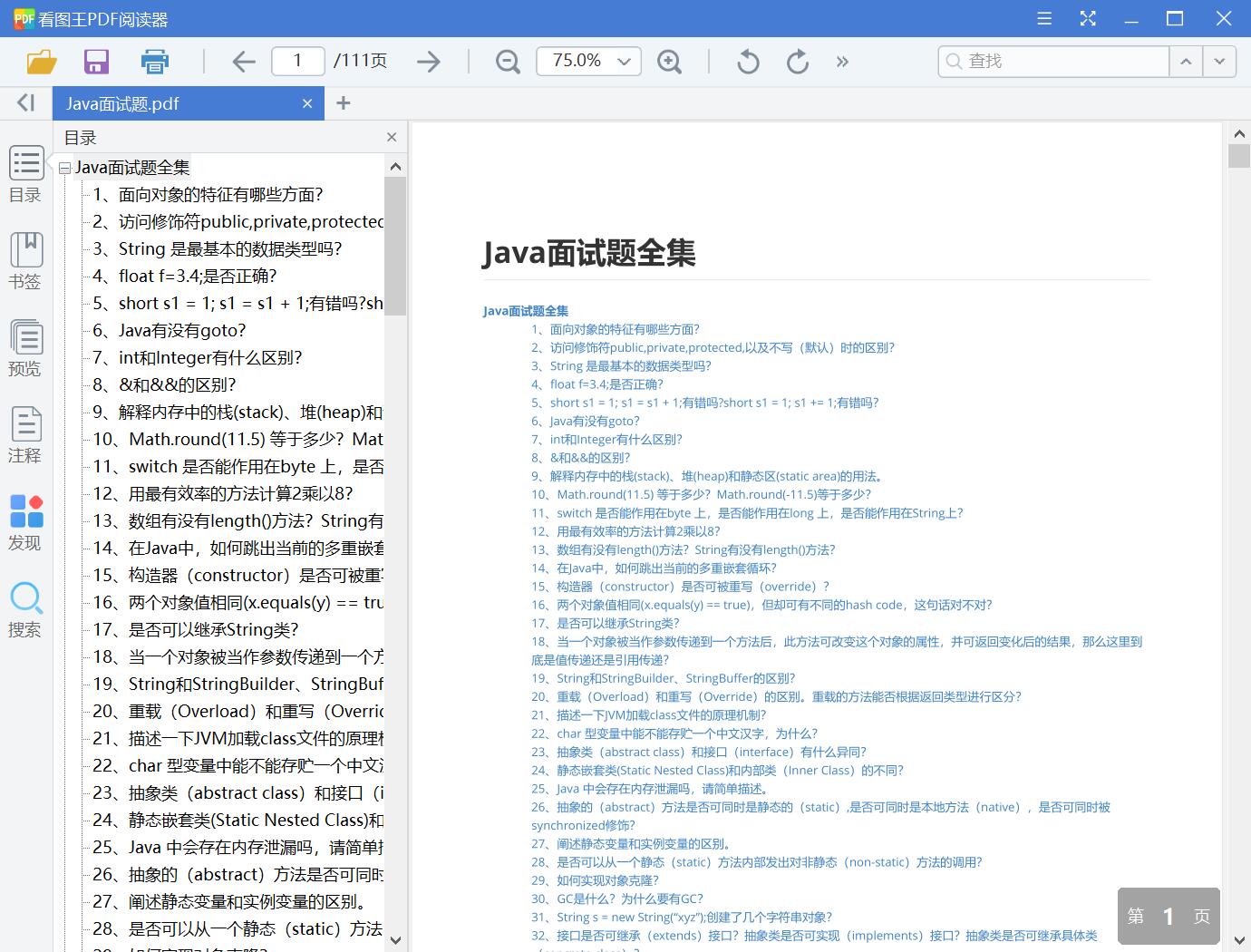
Task: Zoom in with the plus magnifier
Action: 670,62
